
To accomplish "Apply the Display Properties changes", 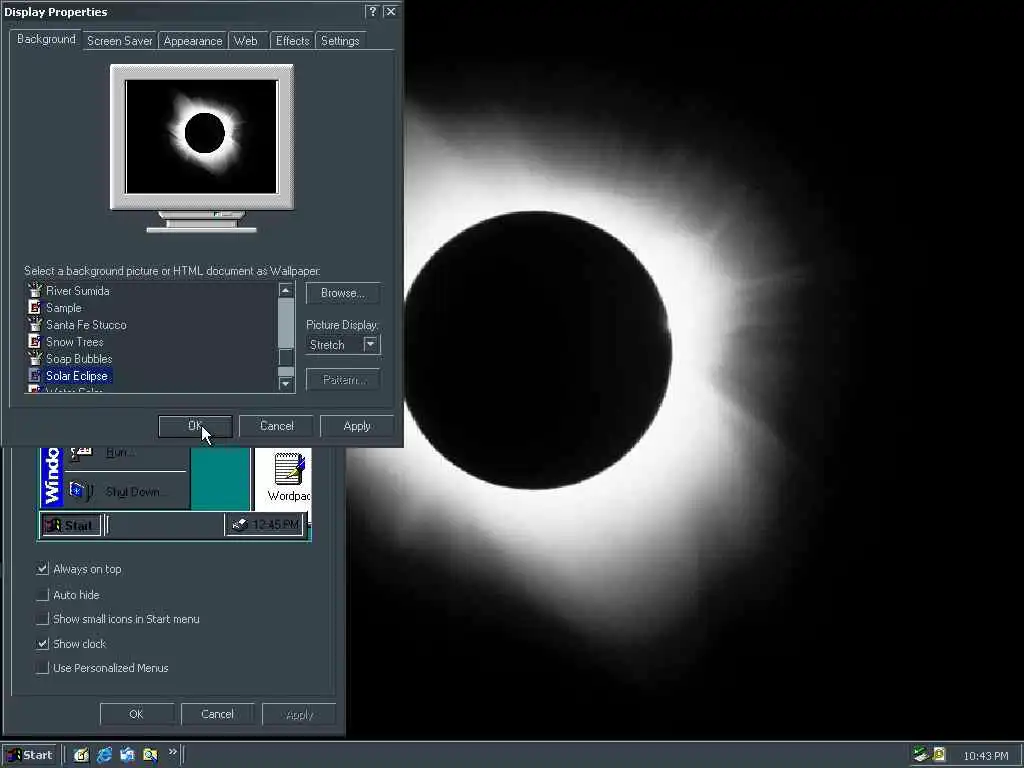I will point(357,426).
